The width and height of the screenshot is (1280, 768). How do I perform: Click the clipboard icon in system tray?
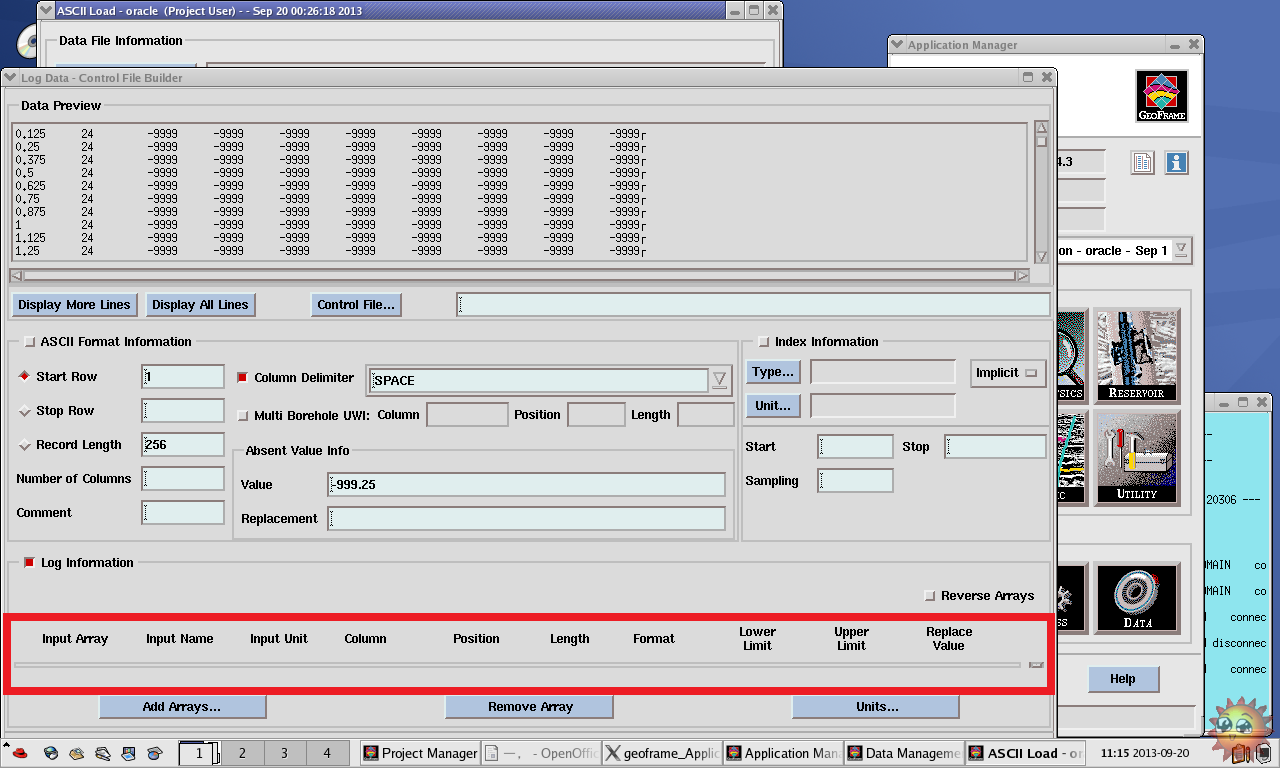click(x=1243, y=753)
